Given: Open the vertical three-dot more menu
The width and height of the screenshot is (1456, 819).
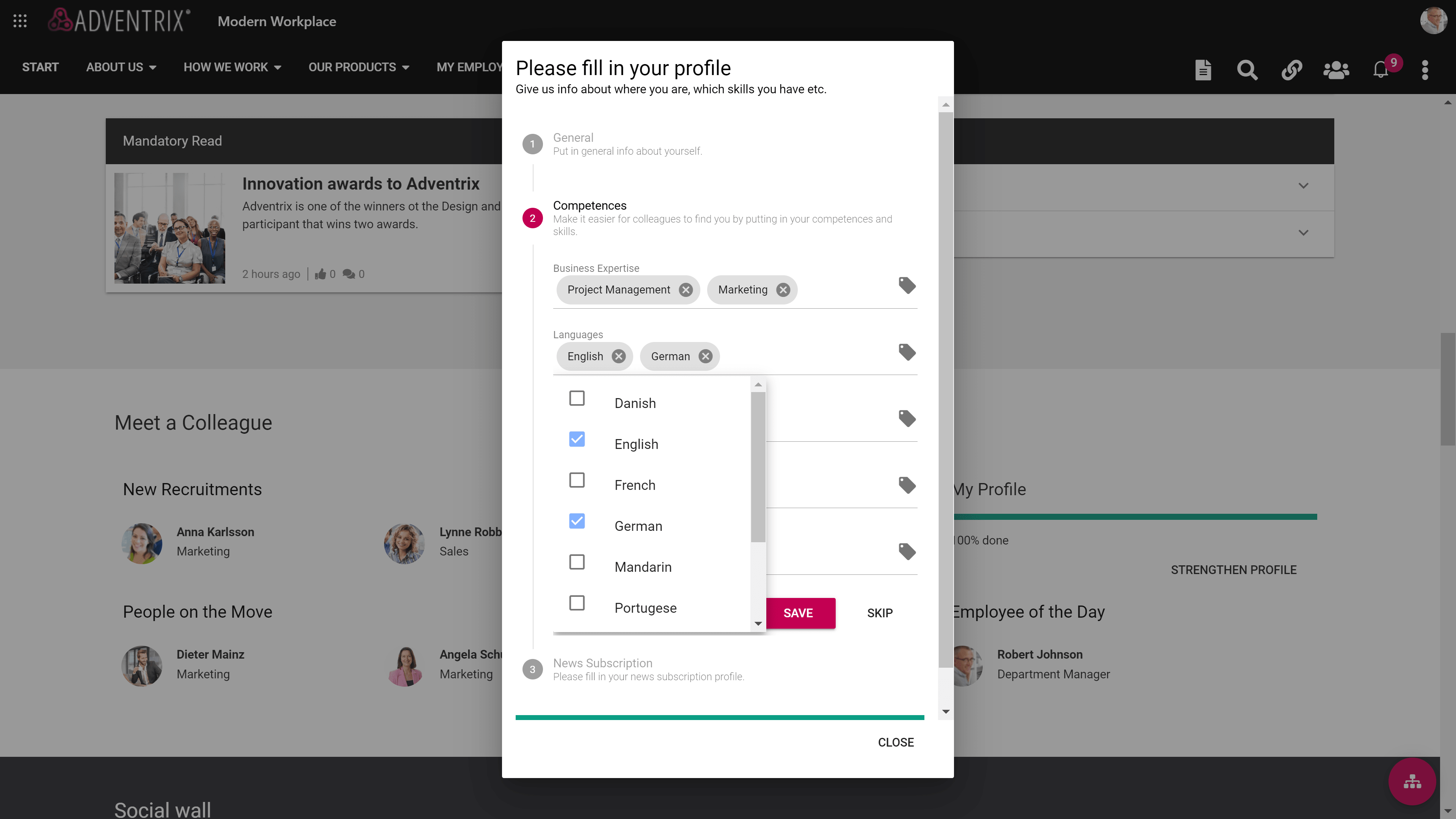Looking at the screenshot, I should 1425,69.
